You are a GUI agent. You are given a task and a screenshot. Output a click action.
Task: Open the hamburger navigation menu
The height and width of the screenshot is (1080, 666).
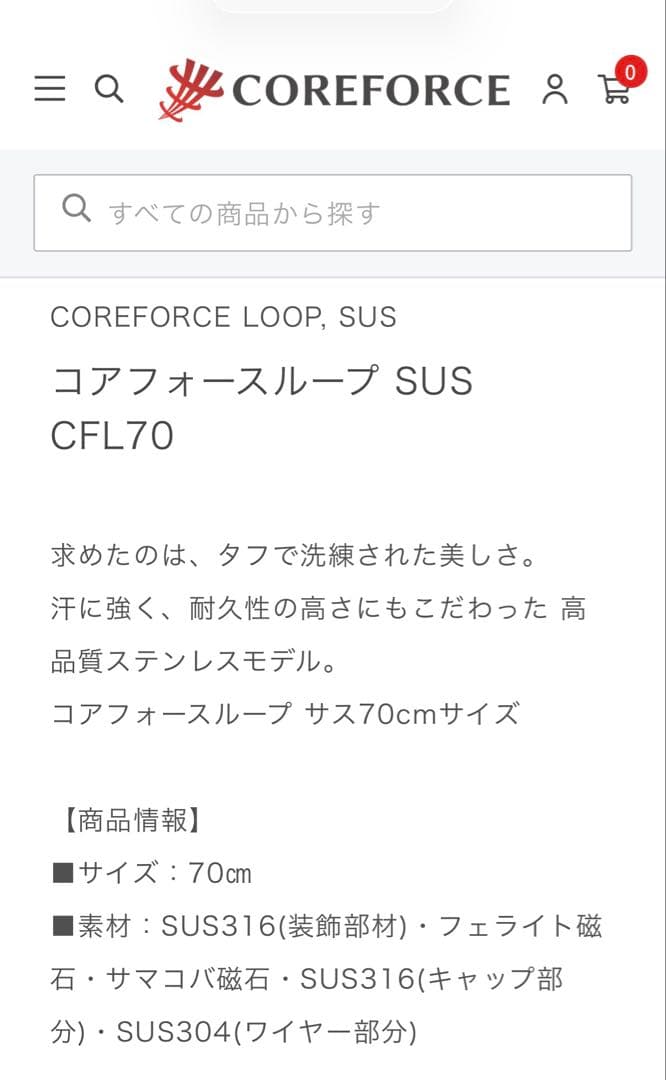48,89
